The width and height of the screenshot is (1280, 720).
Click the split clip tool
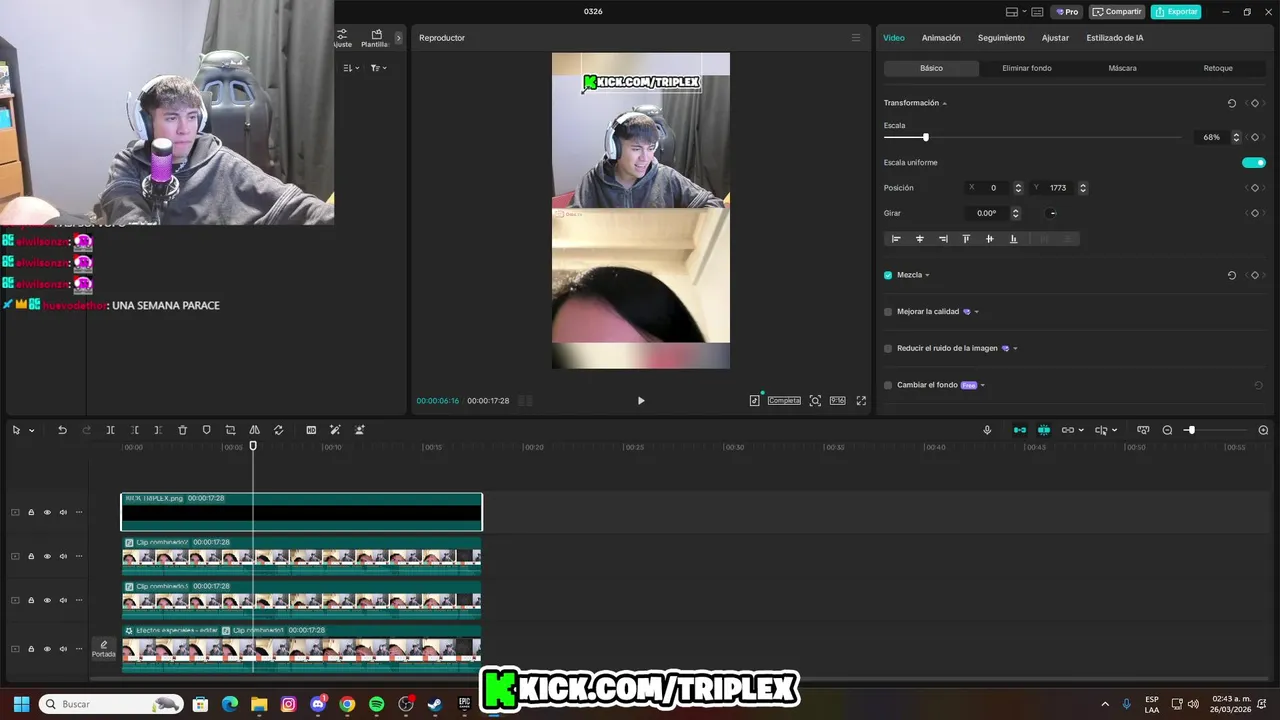click(110, 430)
